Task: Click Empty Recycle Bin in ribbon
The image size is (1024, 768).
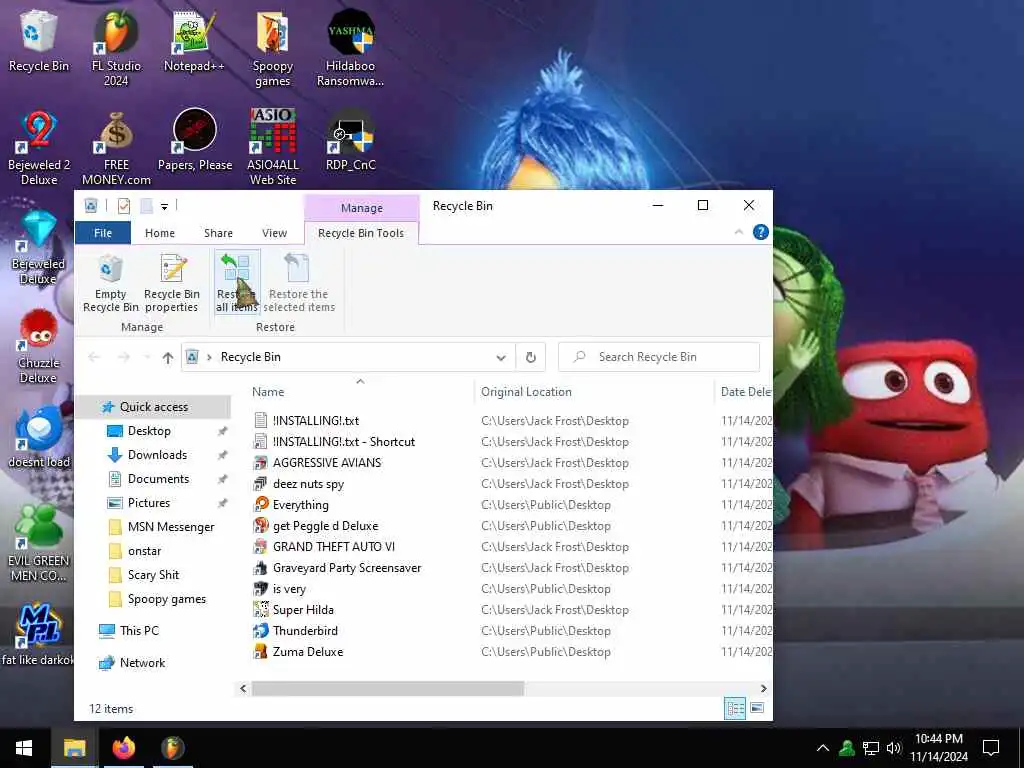Action: tap(110, 283)
